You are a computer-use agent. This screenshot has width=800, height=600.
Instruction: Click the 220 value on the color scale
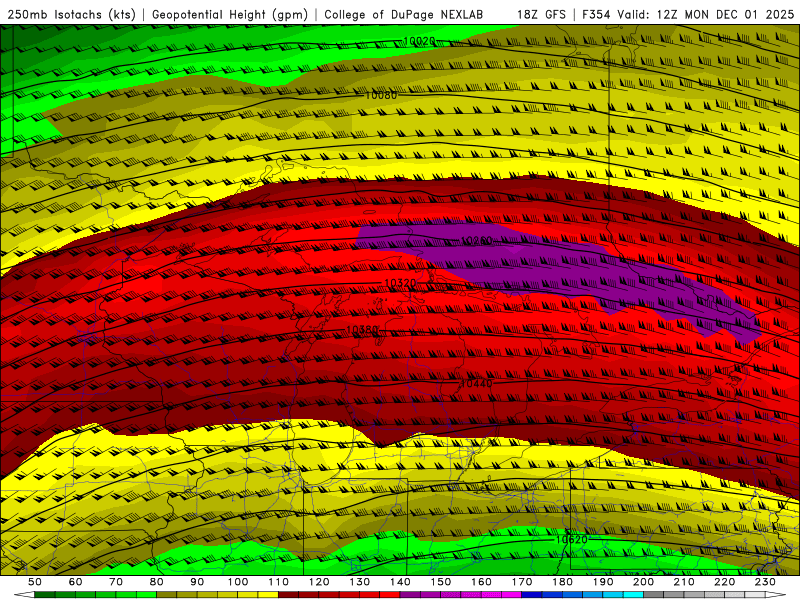point(724,582)
